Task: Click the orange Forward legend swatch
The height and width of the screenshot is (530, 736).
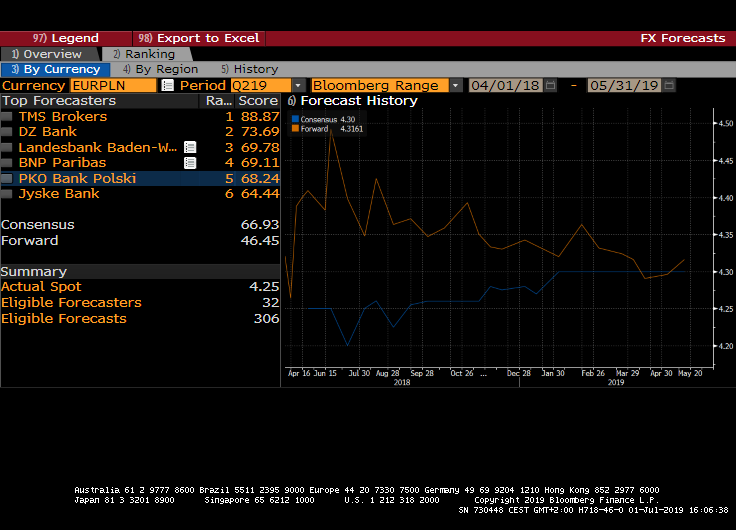Action: (x=295, y=128)
